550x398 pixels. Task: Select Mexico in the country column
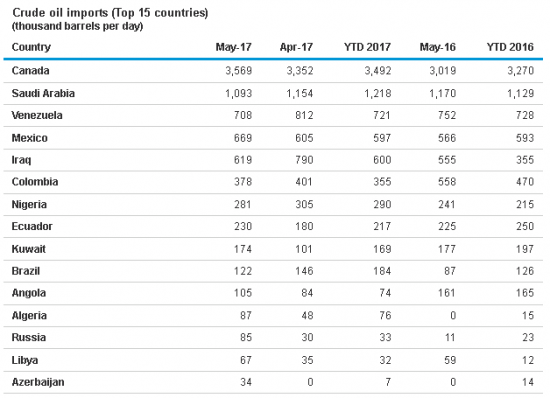(x=29, y=138)
